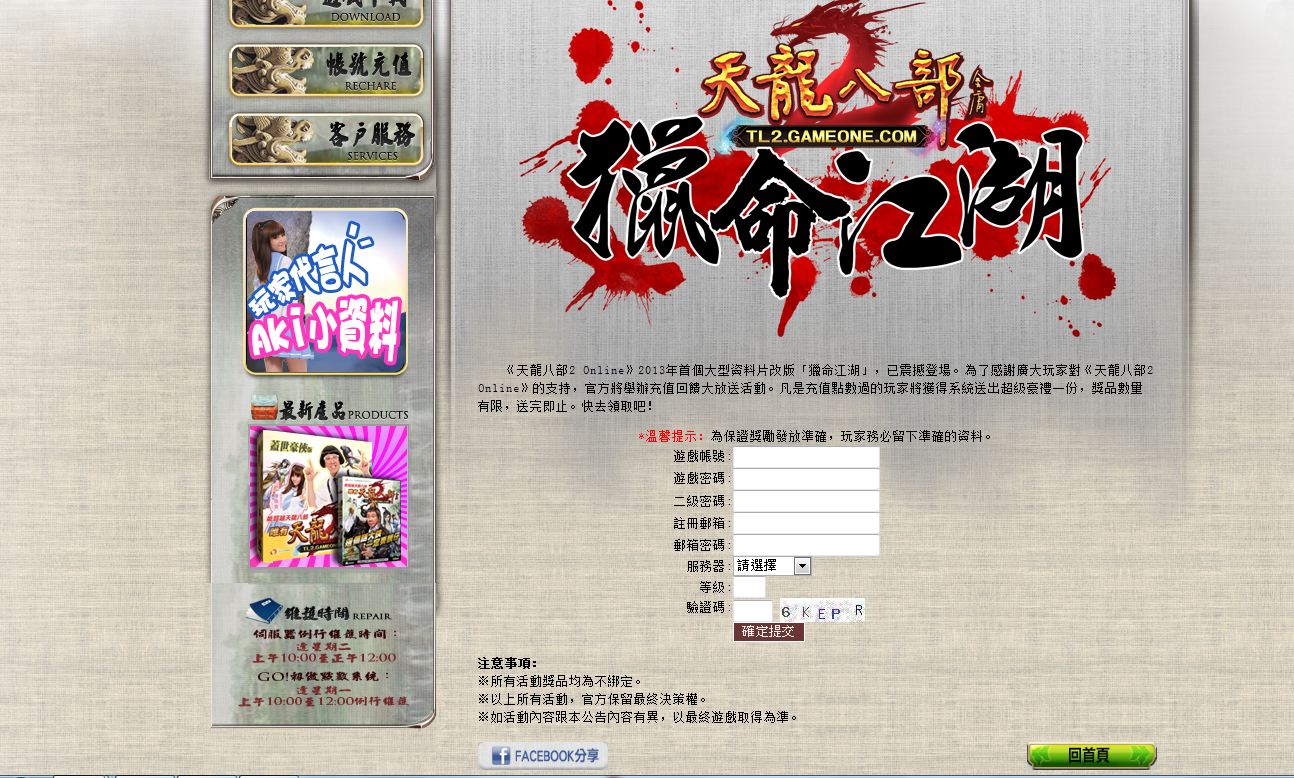The height and width of the screenshot is (778, 1294).
Task: Select the Download menu button at top
Action: 327,12
